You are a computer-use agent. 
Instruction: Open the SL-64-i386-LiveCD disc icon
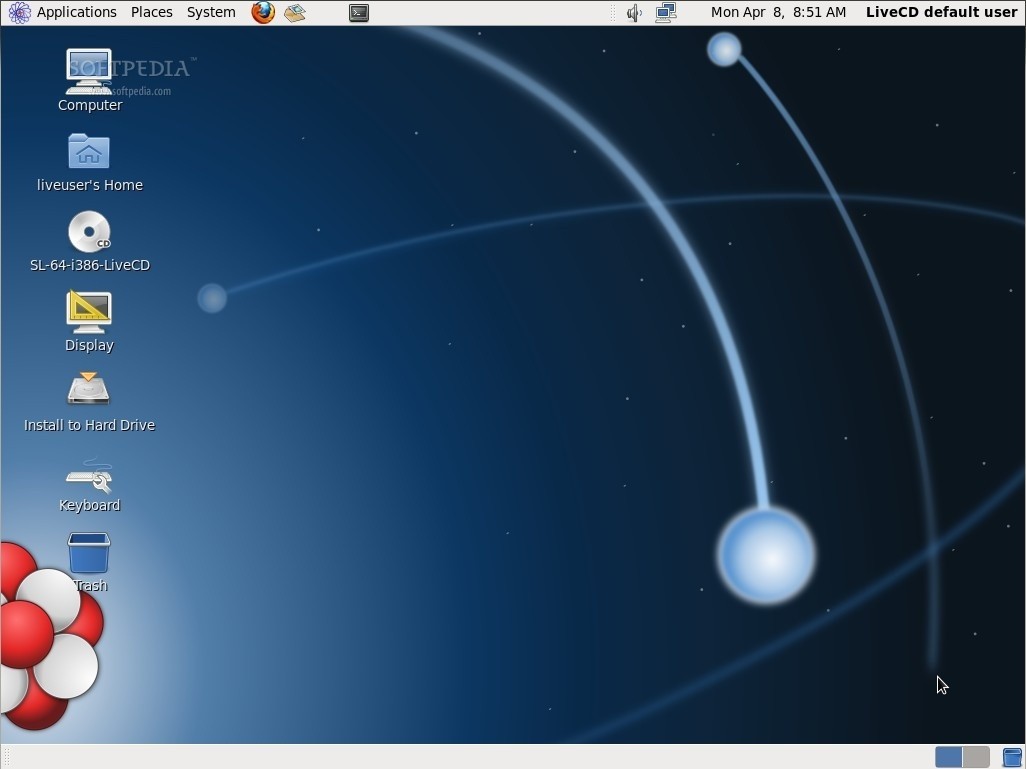(89, 232)
